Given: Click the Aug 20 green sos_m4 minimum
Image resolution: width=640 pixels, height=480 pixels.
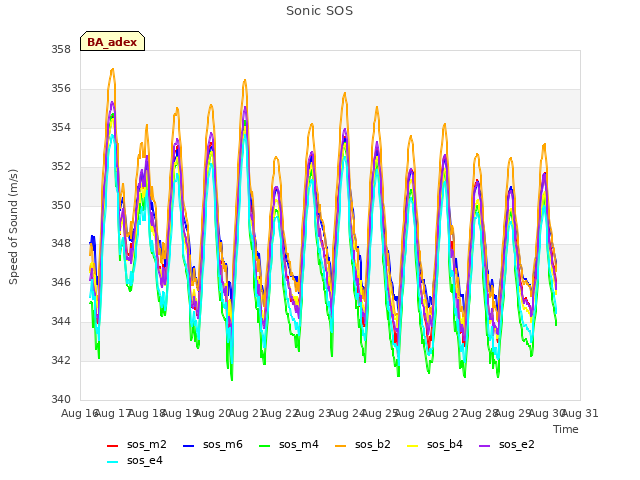Looking at the screenshot, I should pyautogui.click(x=232, y=379).
